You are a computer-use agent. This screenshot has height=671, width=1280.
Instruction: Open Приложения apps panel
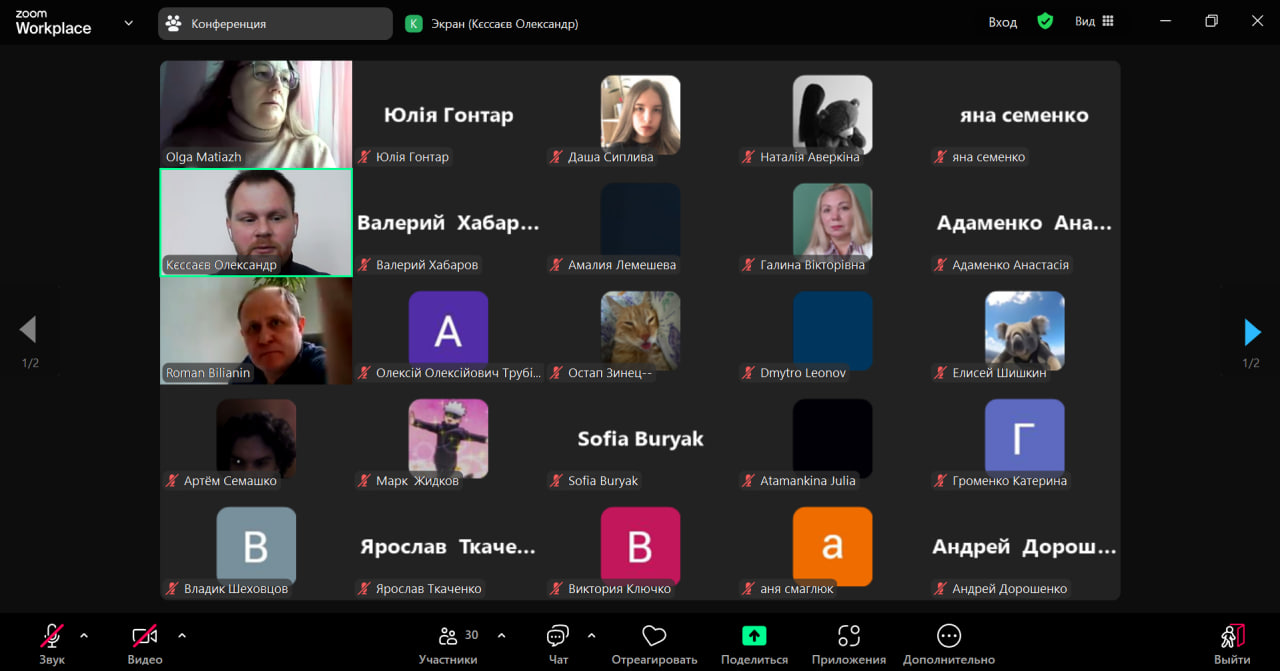pos(849,644)
